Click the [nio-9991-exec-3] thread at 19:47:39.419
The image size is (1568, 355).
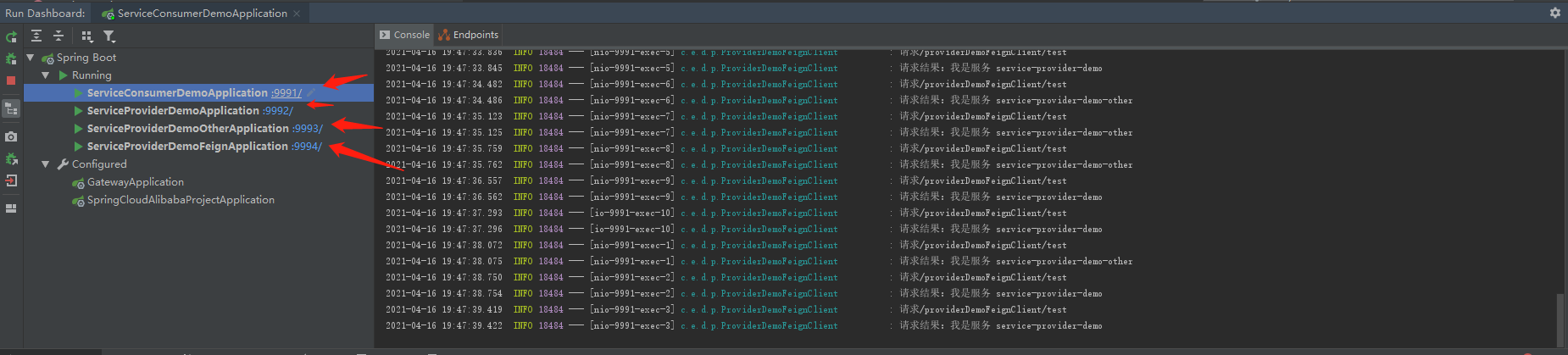pyautogui.click(x=632, y=310)
